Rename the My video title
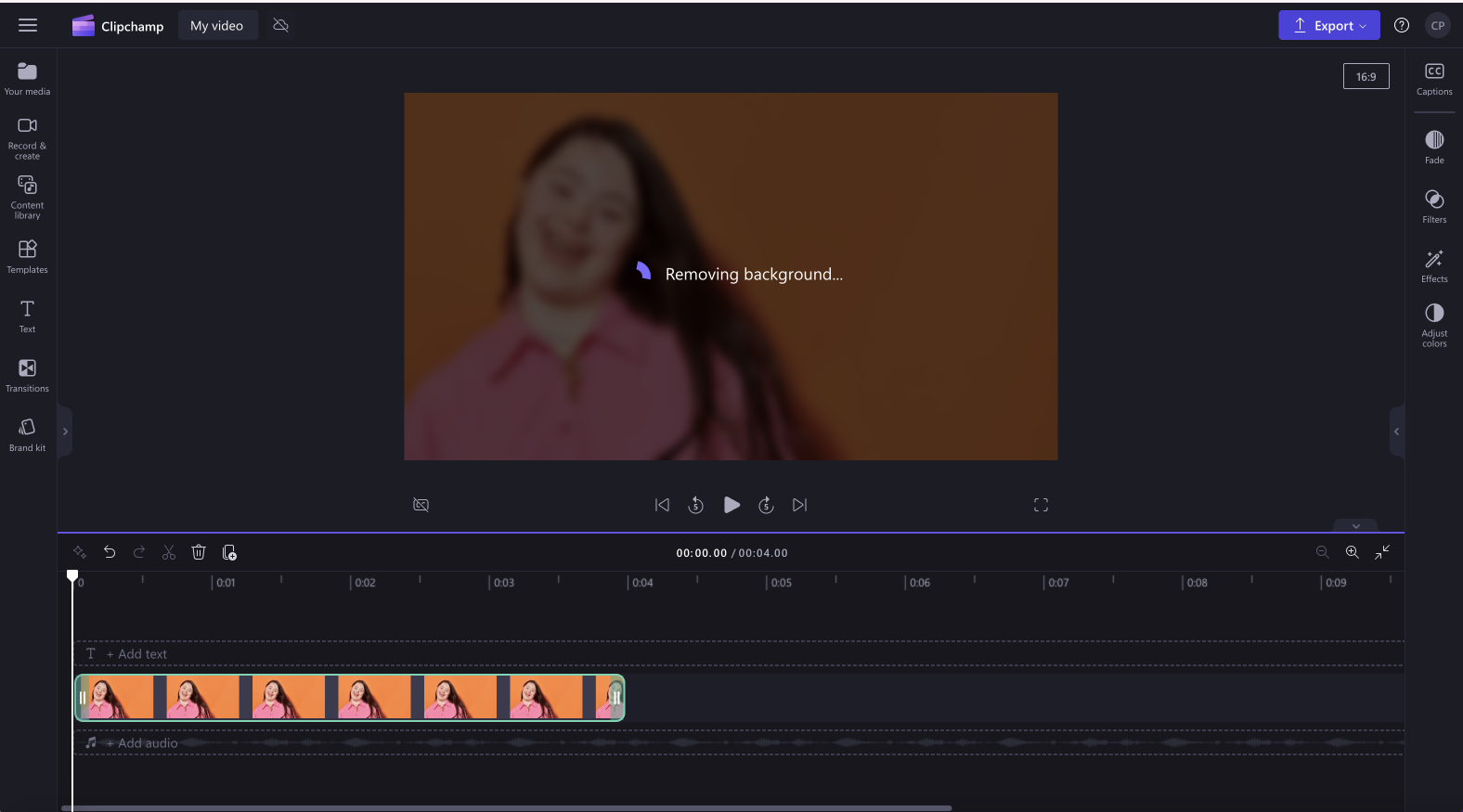Viewport: 1463px width, 812px height. pos(217,26)
